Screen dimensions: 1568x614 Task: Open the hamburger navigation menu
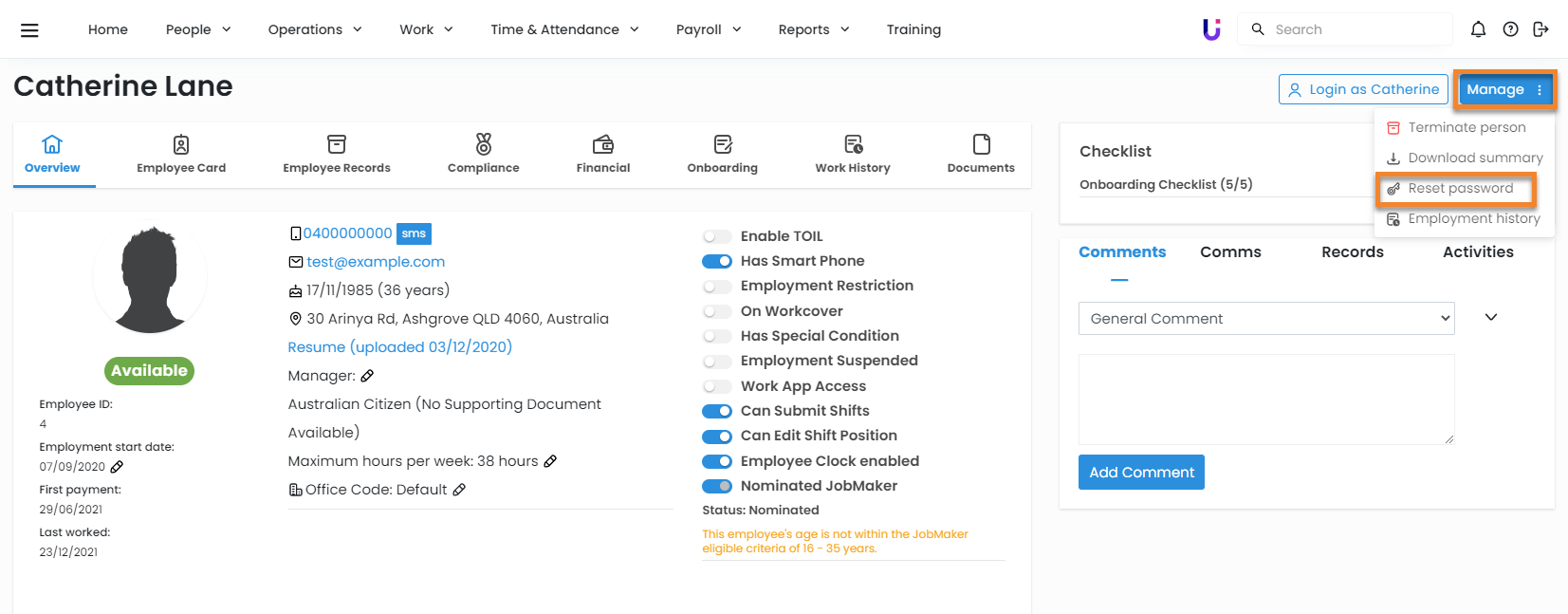click(x=29, y=30)
